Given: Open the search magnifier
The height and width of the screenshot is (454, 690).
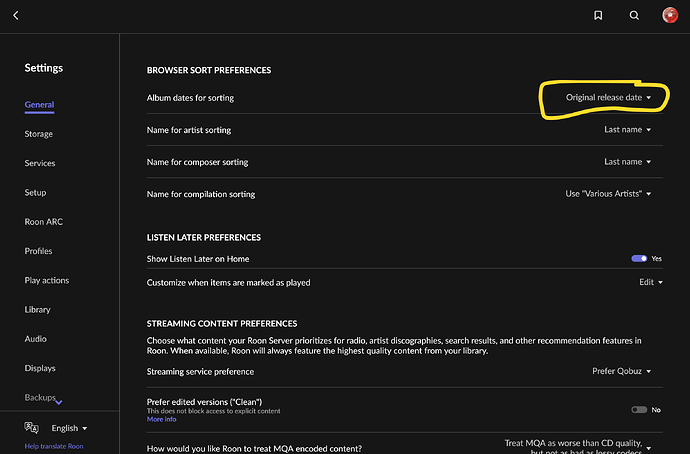Looking at the screenshot, I should click(634, 15).
